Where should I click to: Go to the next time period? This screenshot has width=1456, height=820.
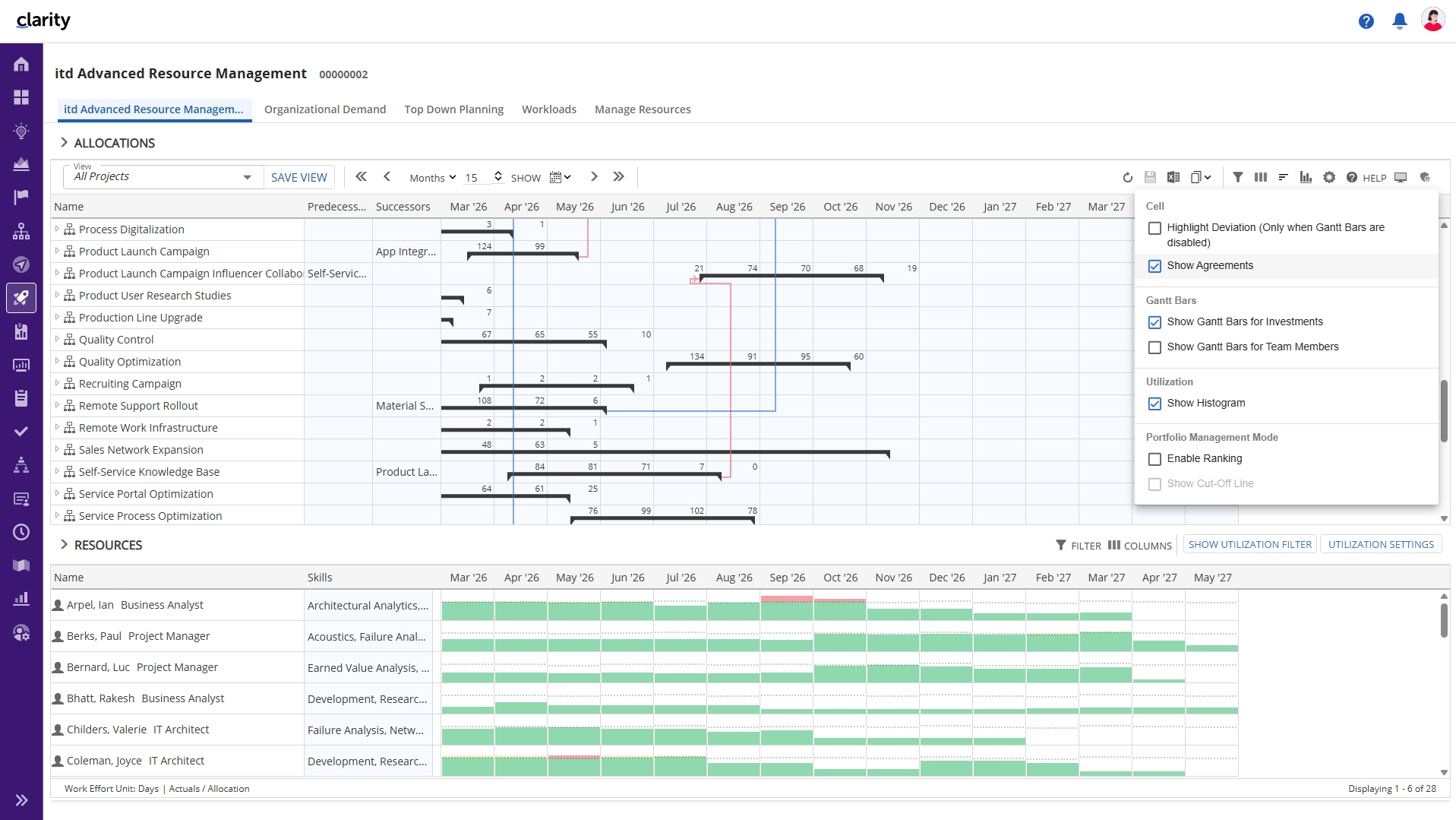[x=594, y=176]
